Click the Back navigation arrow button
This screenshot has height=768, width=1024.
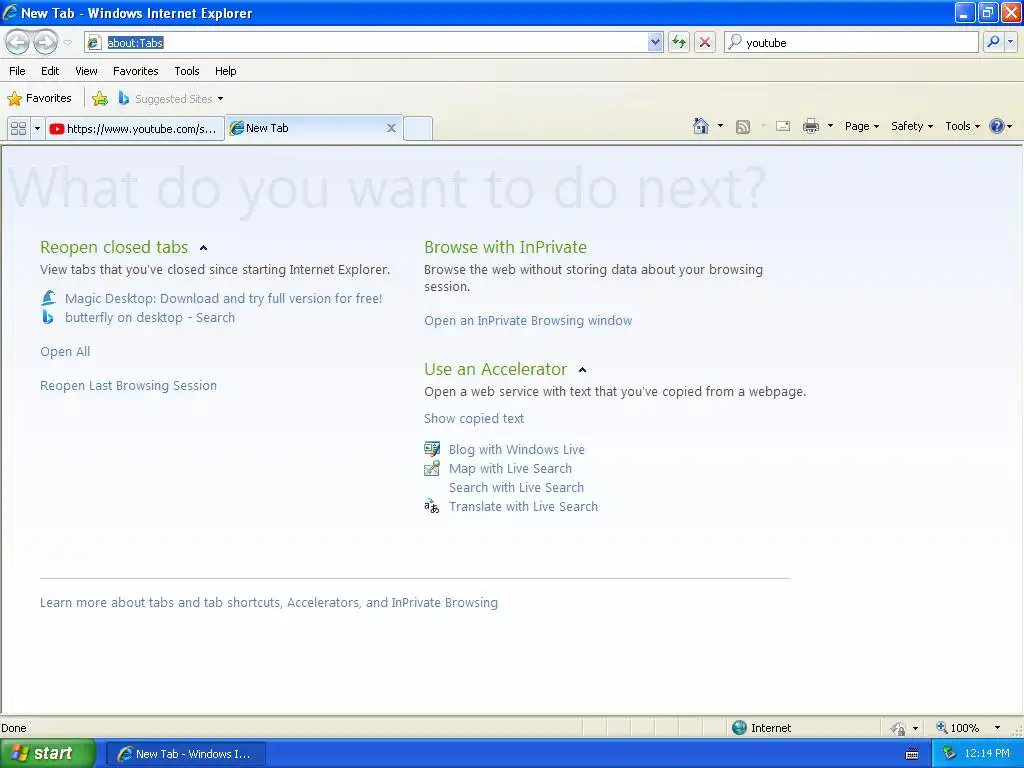pyautogui.click(x=18, y=42)
